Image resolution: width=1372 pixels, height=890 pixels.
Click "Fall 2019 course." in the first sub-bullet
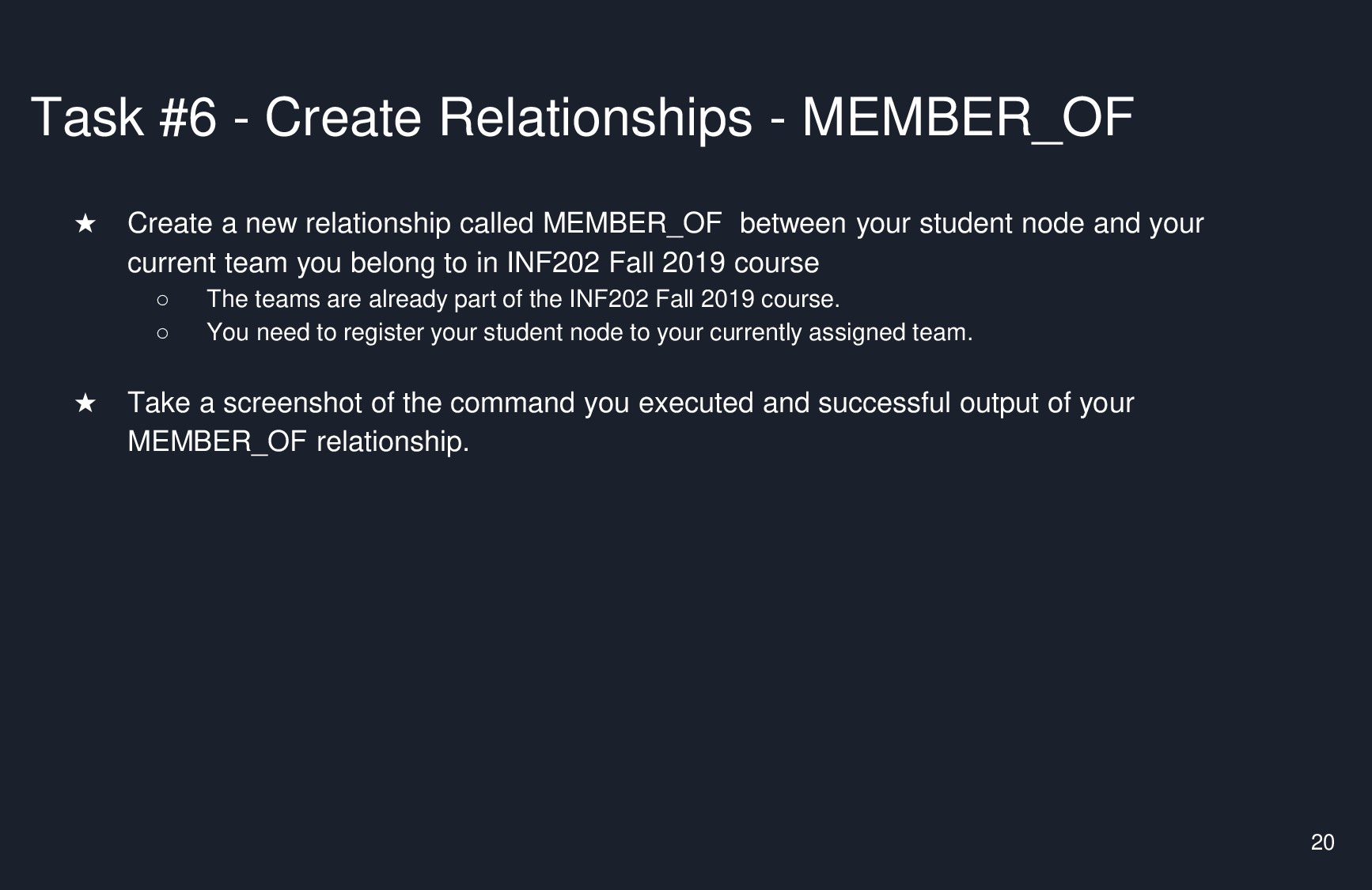pyautogui.click(x=748, y=299)
